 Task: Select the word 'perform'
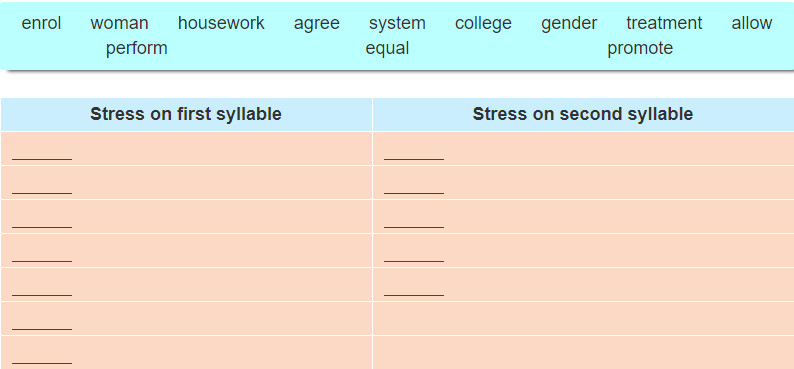136,49
